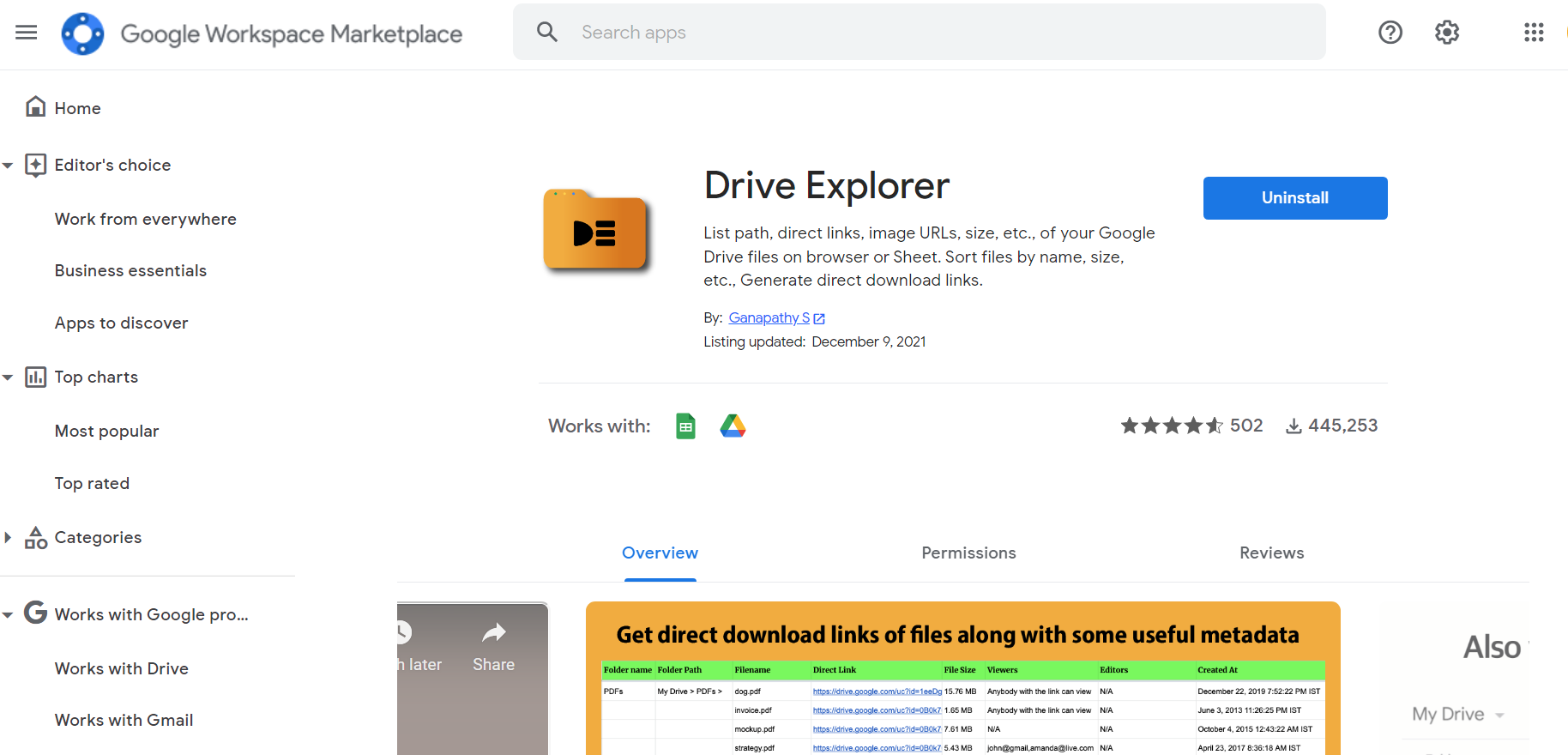Click the Drive Explorer heading

[827, 186]
